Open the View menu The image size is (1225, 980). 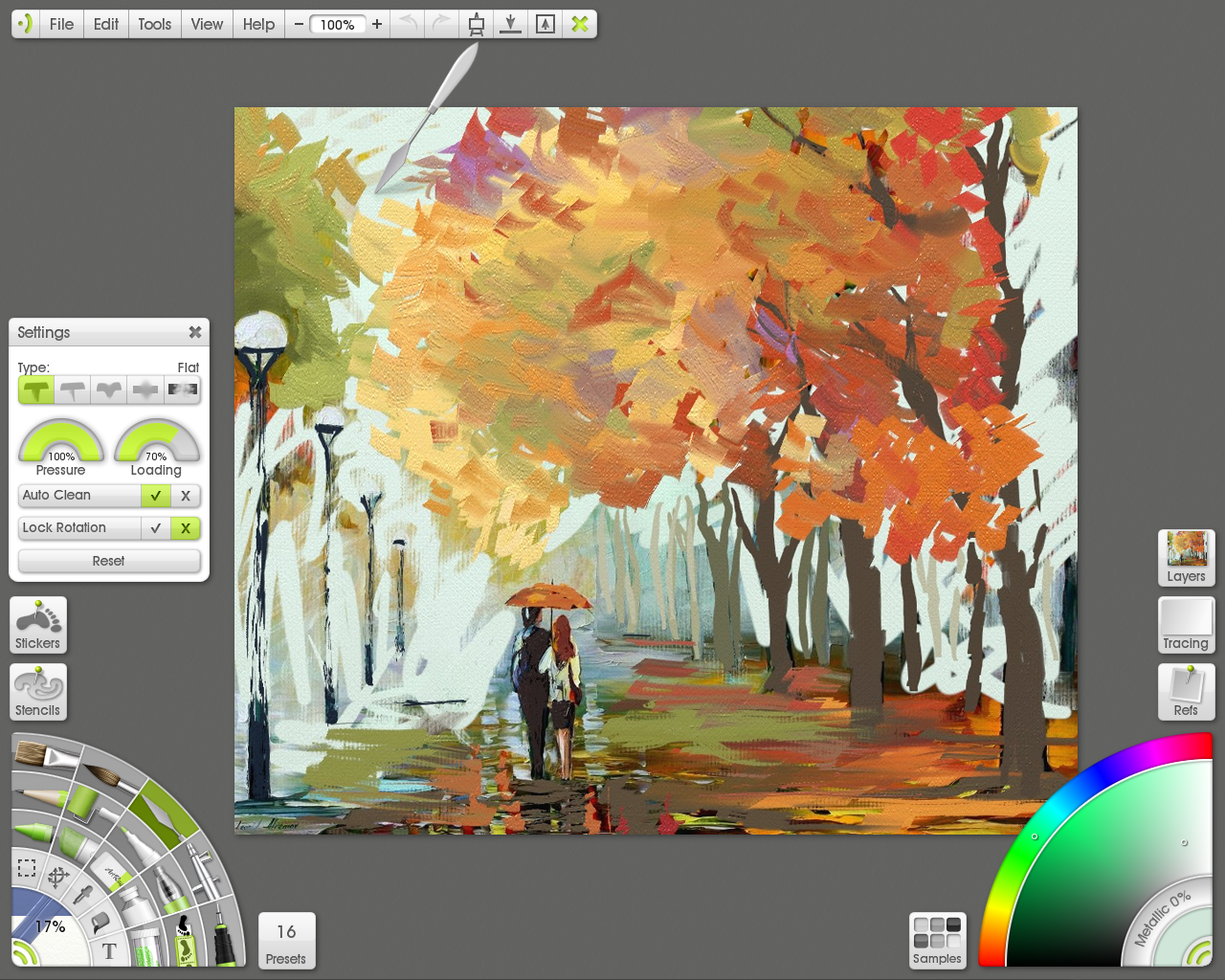pos(207,24)
